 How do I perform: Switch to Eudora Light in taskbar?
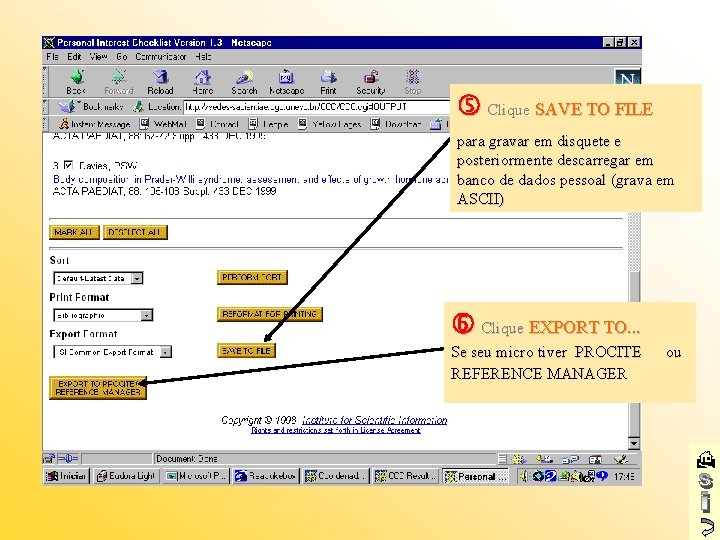point(127,476)
